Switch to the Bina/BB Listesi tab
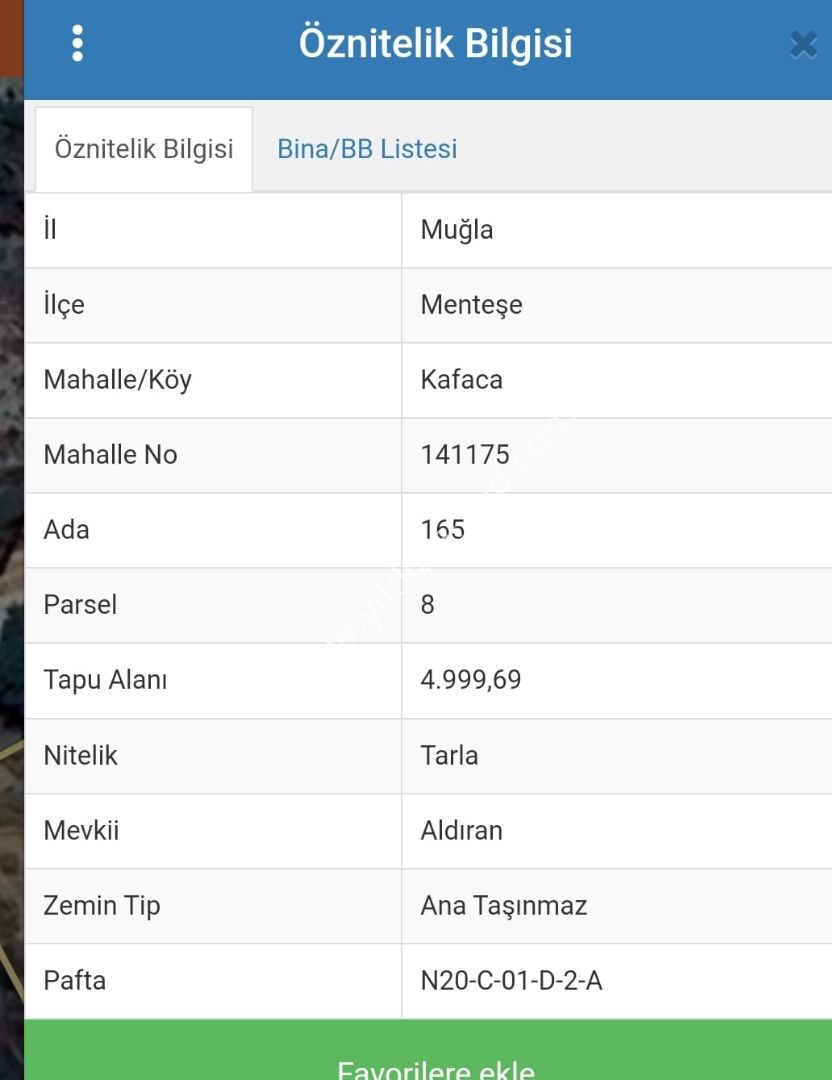Screen dimensions: 832x1080 [x=367, y=149]
